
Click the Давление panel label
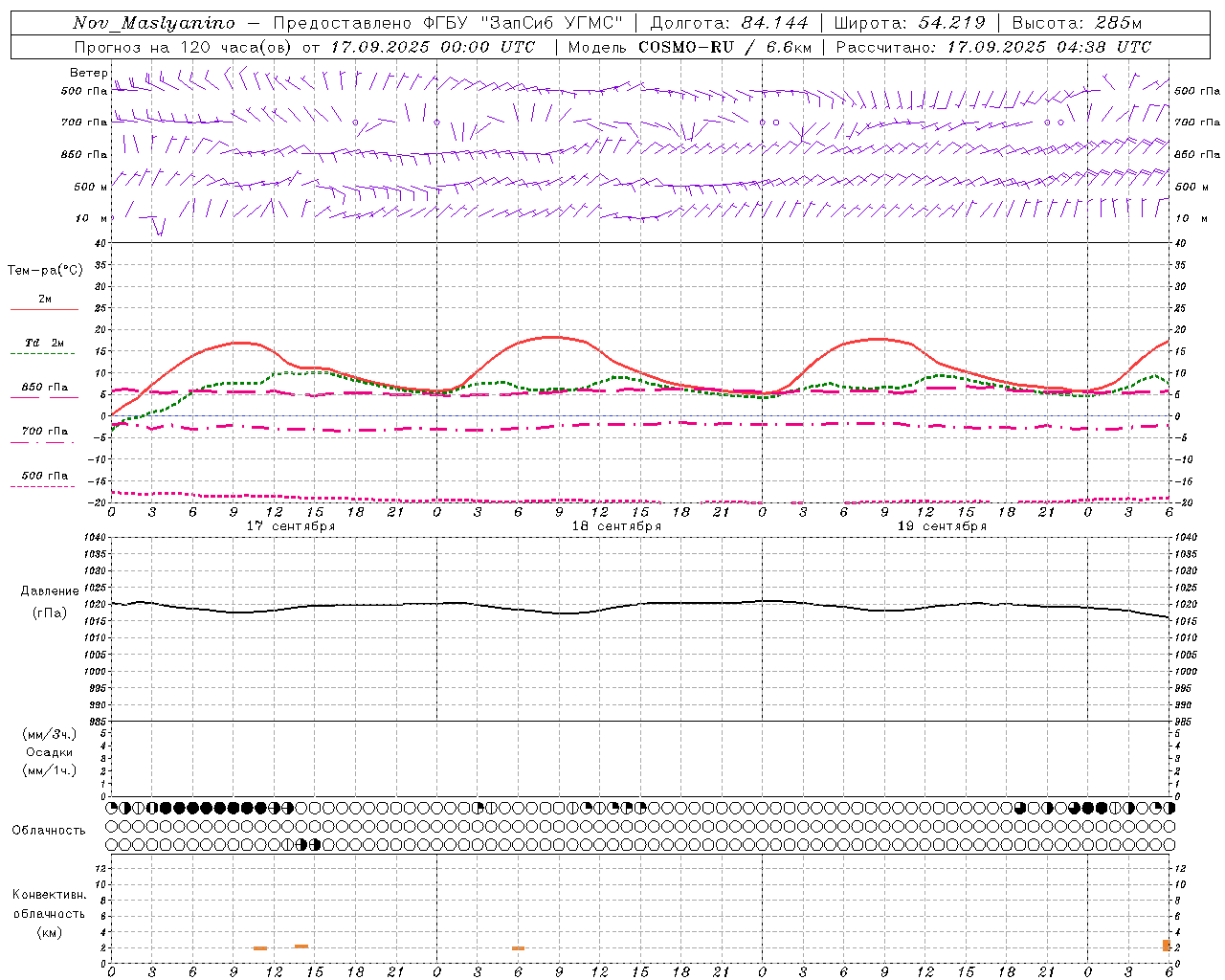coord(50,591)
